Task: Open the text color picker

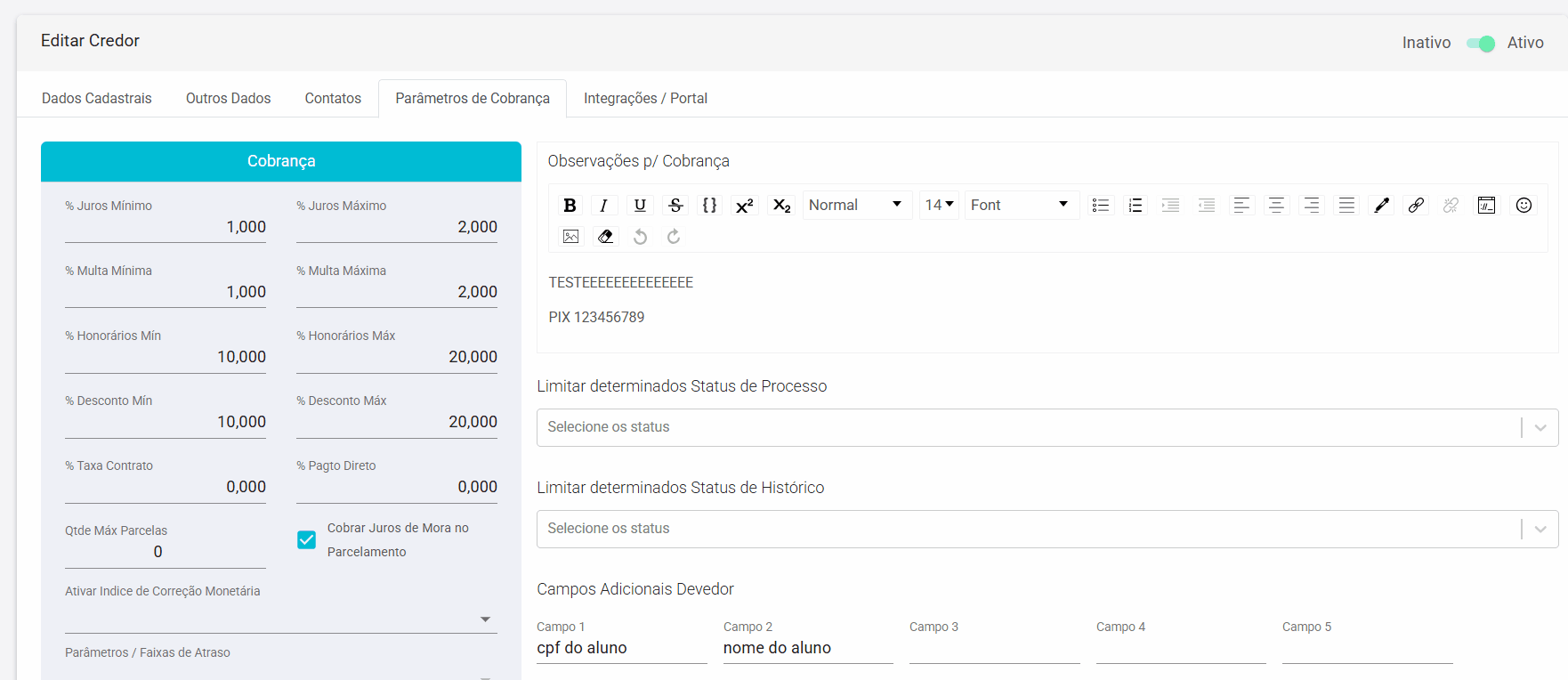Action: point(1382,206)
